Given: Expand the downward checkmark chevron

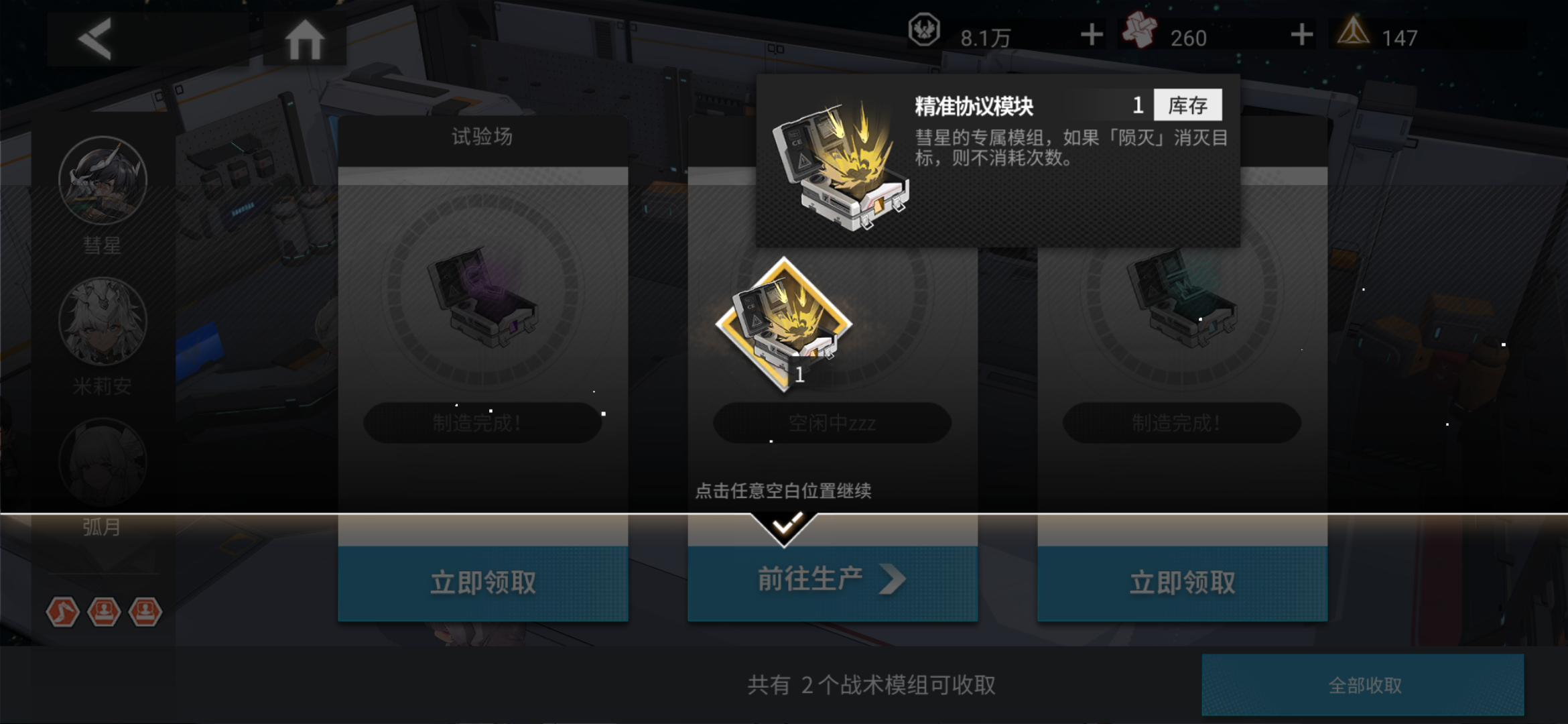Looking at the screenshot, I should point(785,528).
